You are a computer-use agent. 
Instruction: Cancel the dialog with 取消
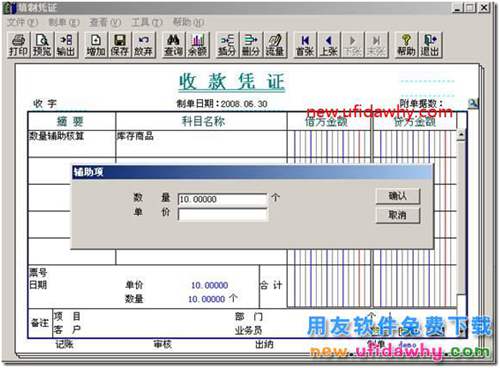tap(398, 215)
